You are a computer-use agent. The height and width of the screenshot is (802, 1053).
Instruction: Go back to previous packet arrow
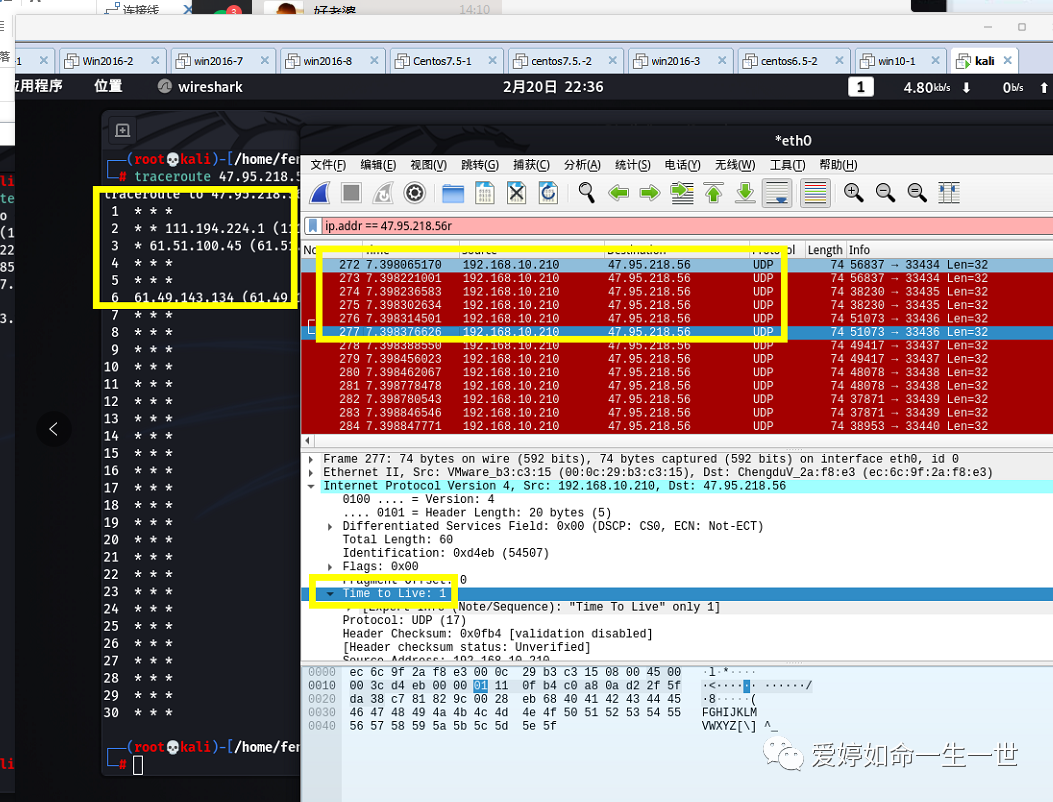[x=619, y=193]
